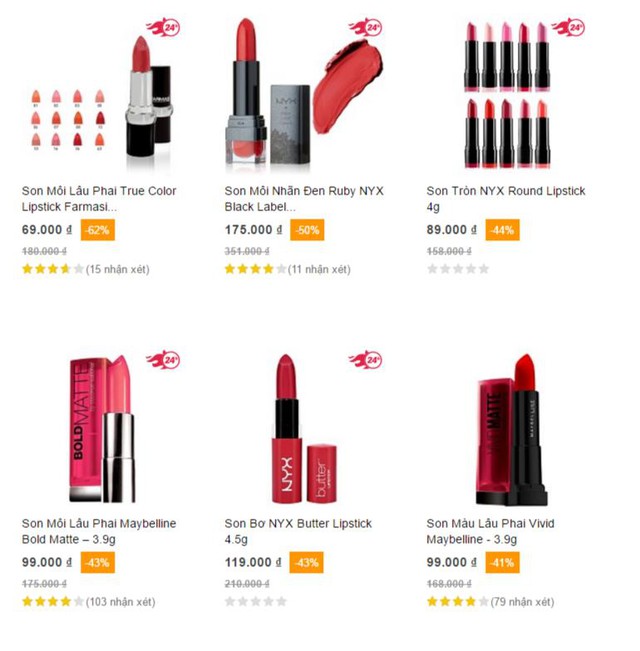
Task: Click the 24h flame badge on NYX Black Label
Action: 365,27
